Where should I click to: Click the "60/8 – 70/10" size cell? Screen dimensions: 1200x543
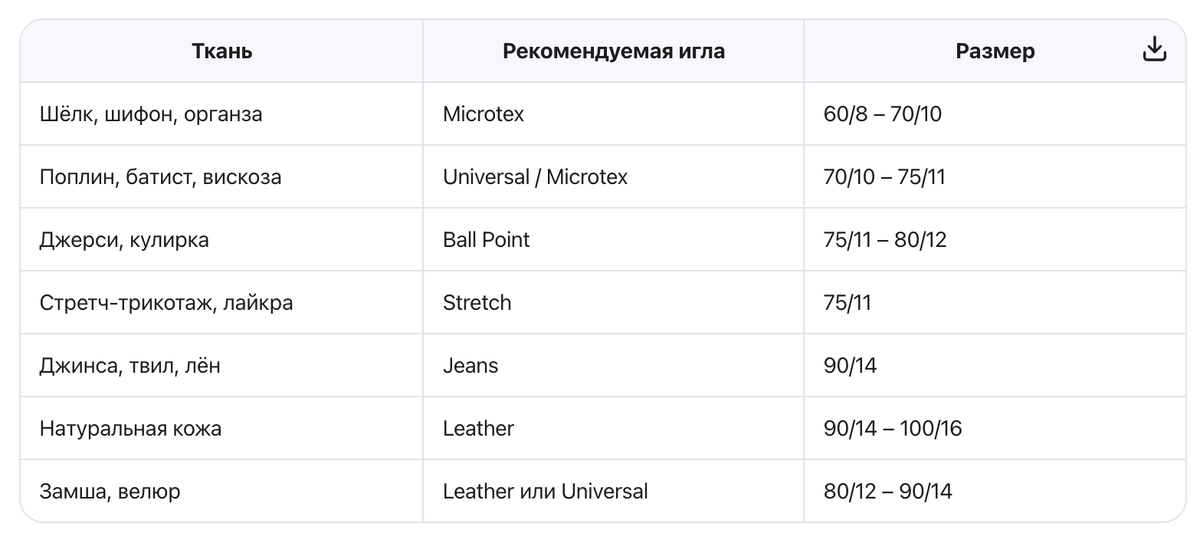[x=882, y=114]
